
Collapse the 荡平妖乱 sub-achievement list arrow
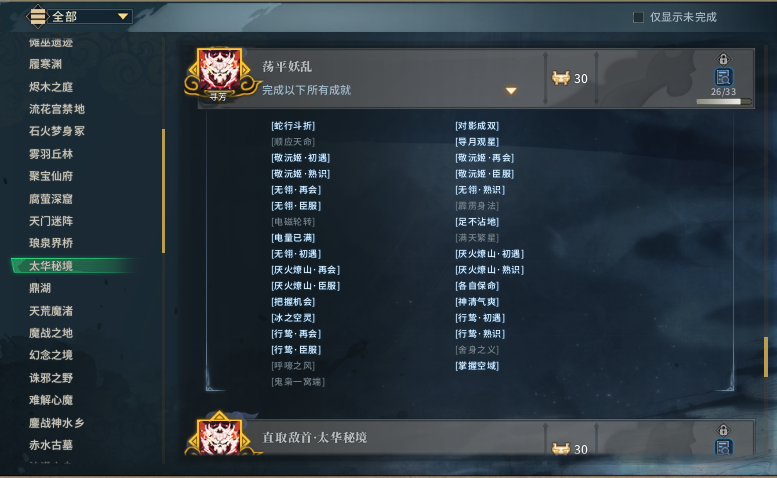pos(511,91)
